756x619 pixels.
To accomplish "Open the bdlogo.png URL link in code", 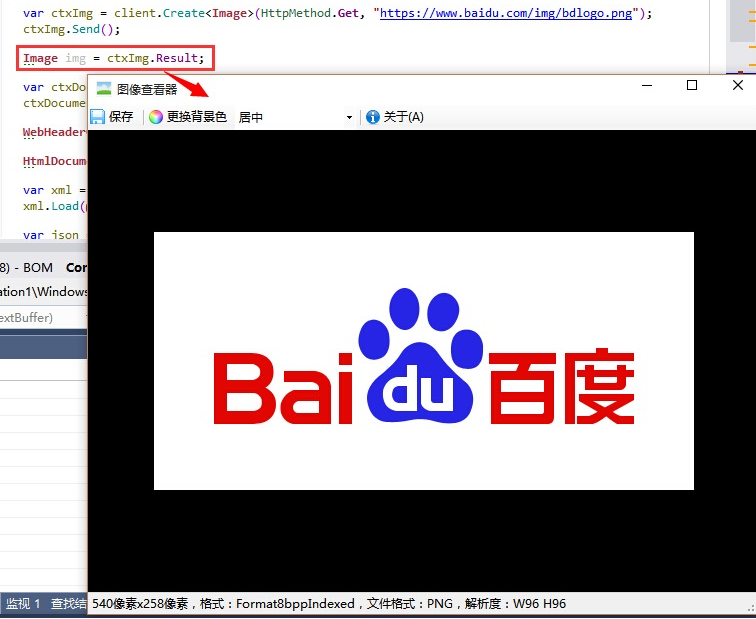I will pos(506,13).
